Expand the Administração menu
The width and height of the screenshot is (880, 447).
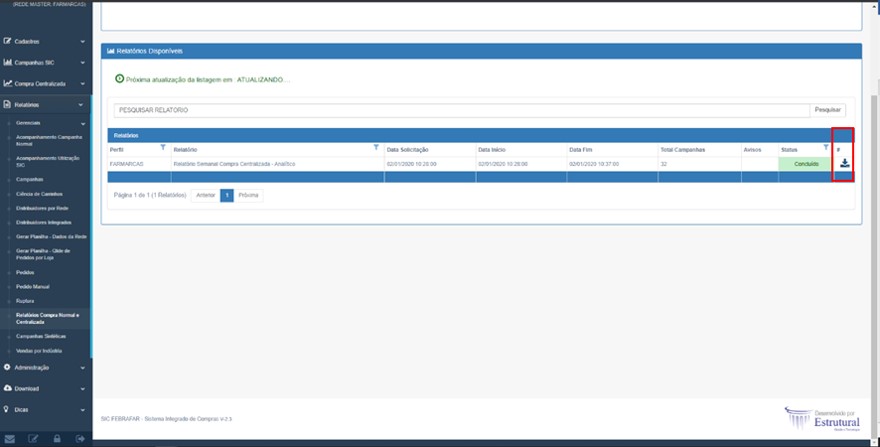[44, 367]
